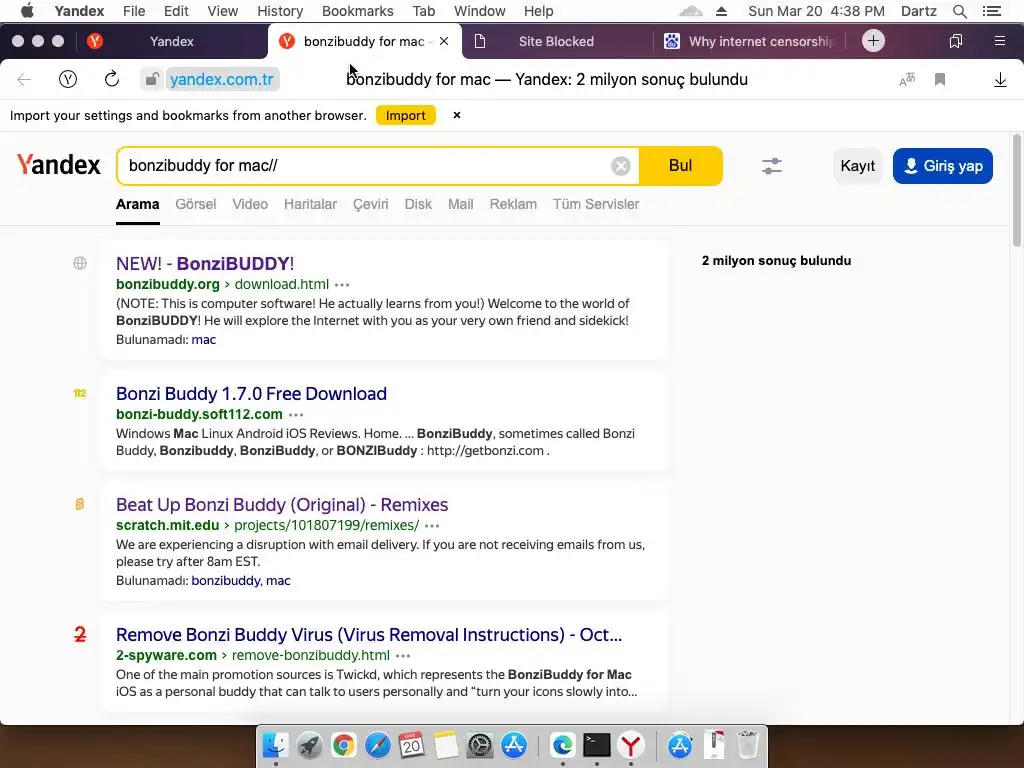Click the Giriş yap login button

pyautogui.click(x=942, y=166)
